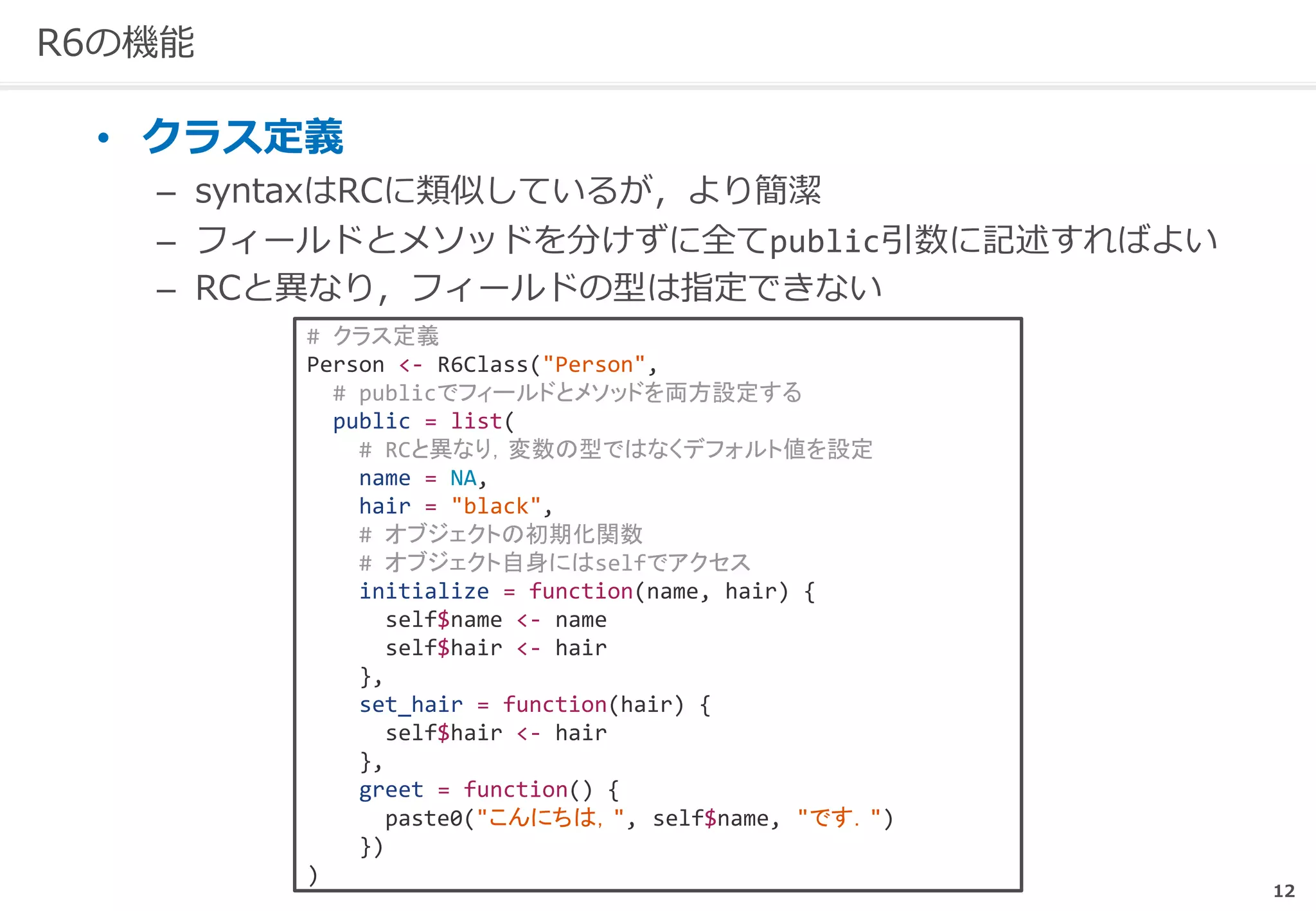Click the comment mentioning selfでアクセス

point(555,563)
